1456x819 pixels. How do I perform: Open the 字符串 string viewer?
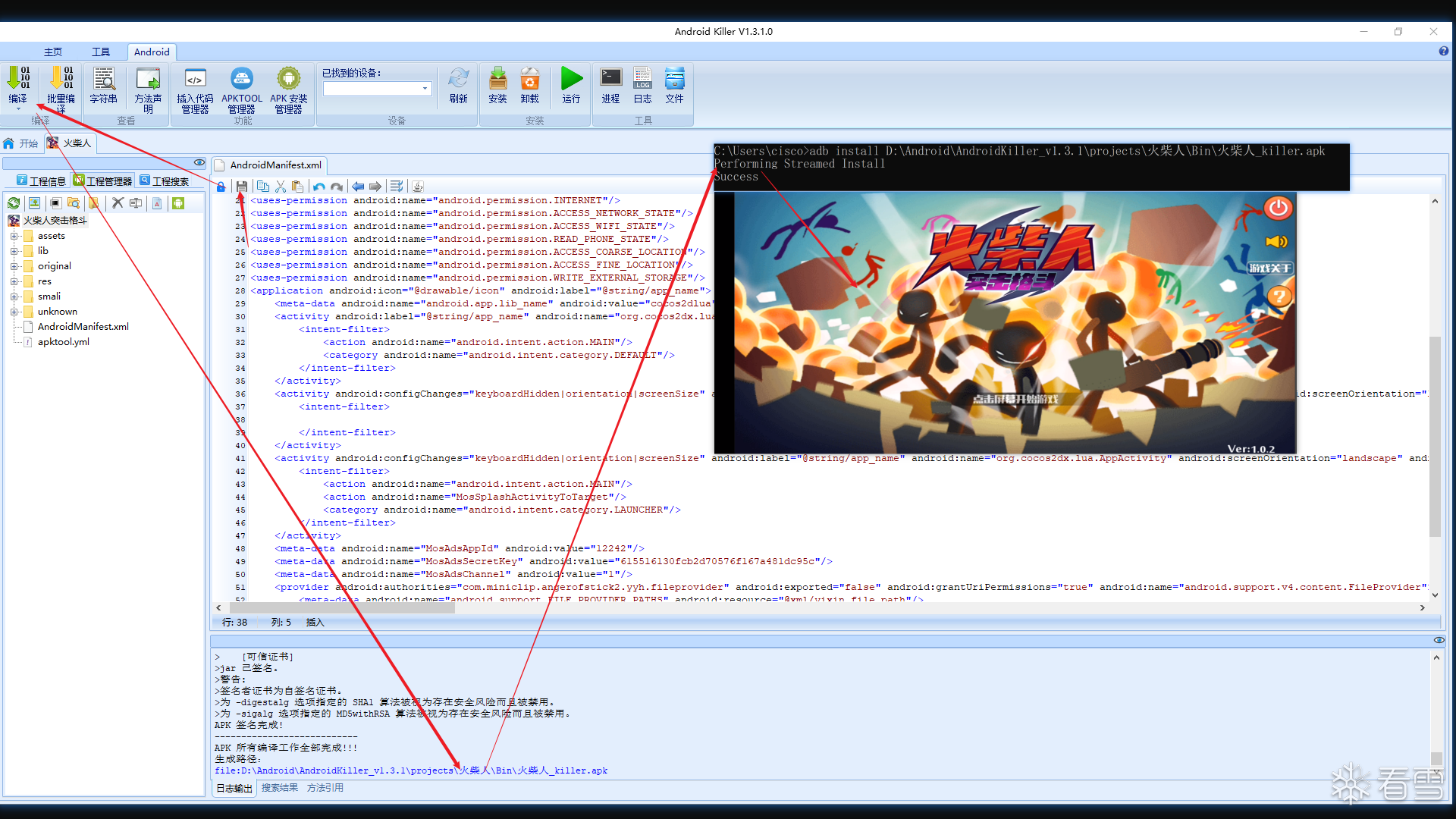(x=103, y=84)
